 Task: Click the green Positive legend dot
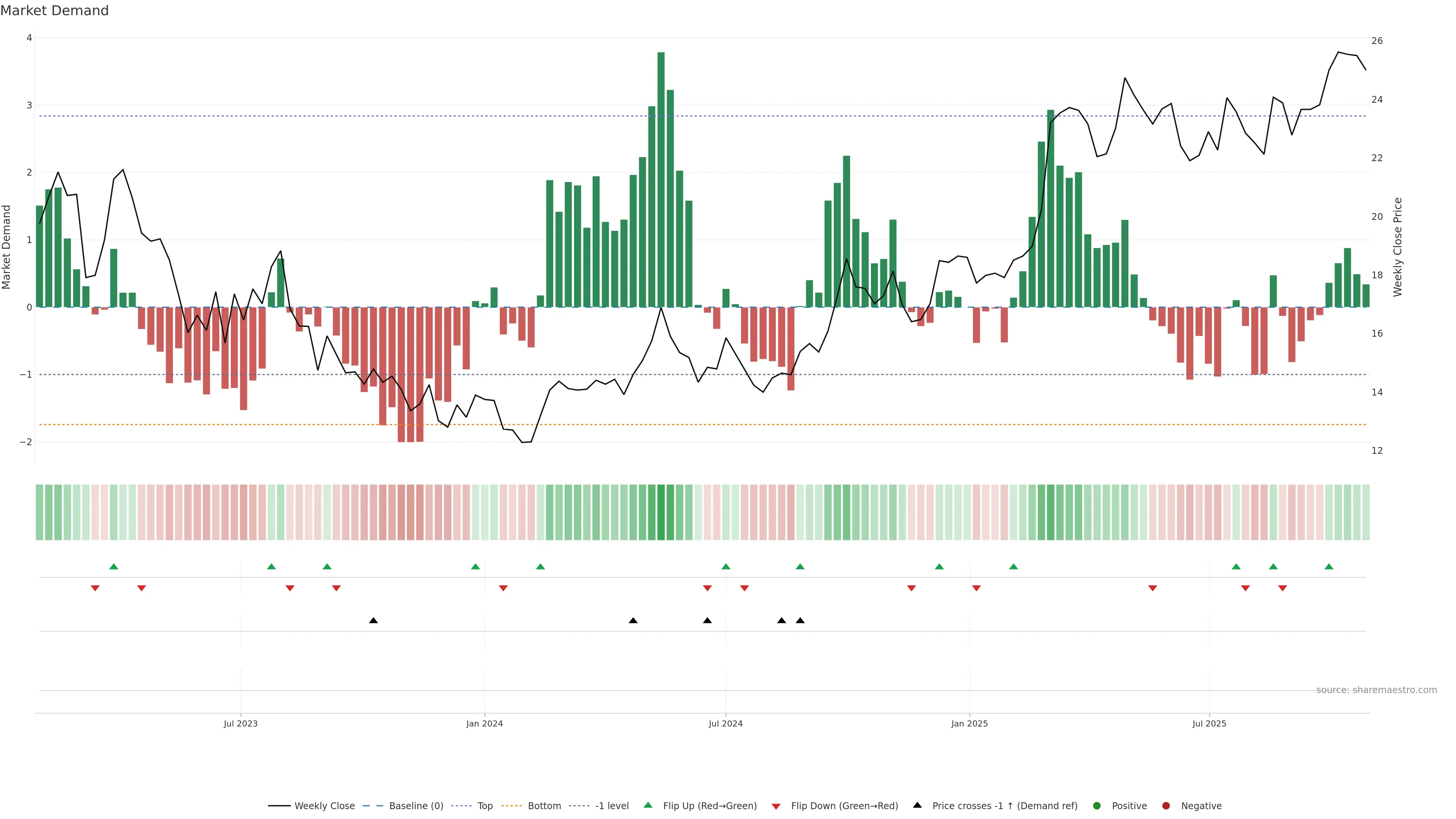(1097, 805)
